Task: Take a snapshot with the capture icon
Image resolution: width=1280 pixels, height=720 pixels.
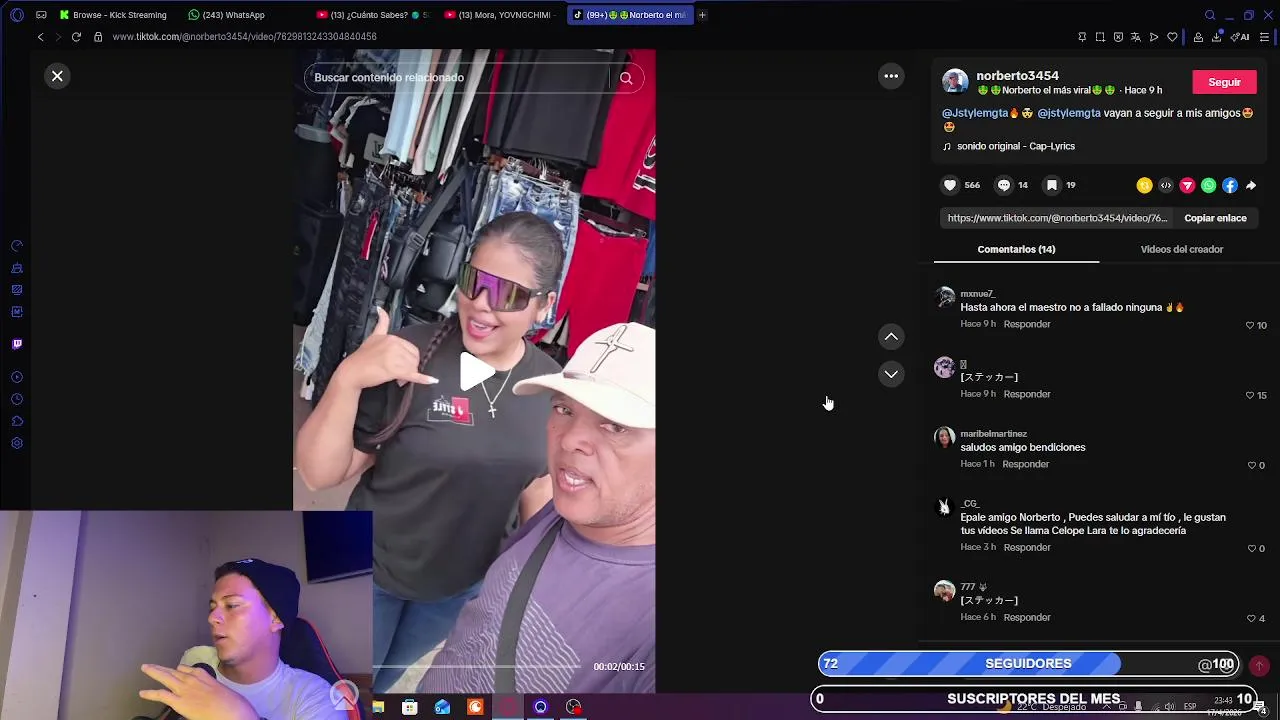Action: pyautogui.click(x=1100, y=37)
